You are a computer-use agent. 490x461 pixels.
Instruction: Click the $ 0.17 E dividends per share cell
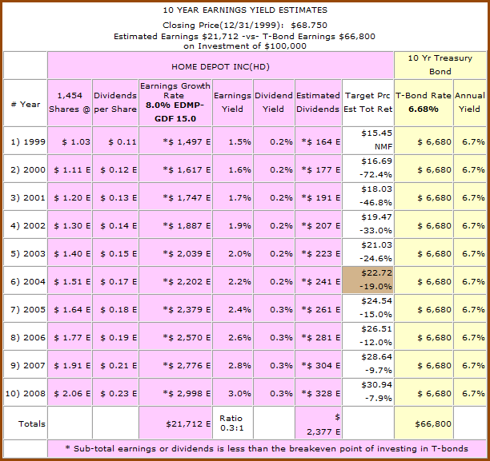pos(115,280)
